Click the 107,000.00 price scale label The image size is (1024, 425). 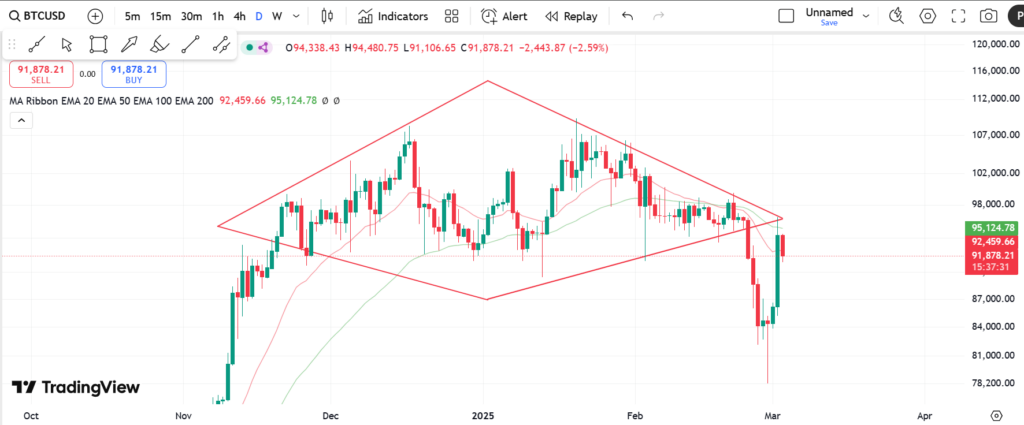coord(995,135)
